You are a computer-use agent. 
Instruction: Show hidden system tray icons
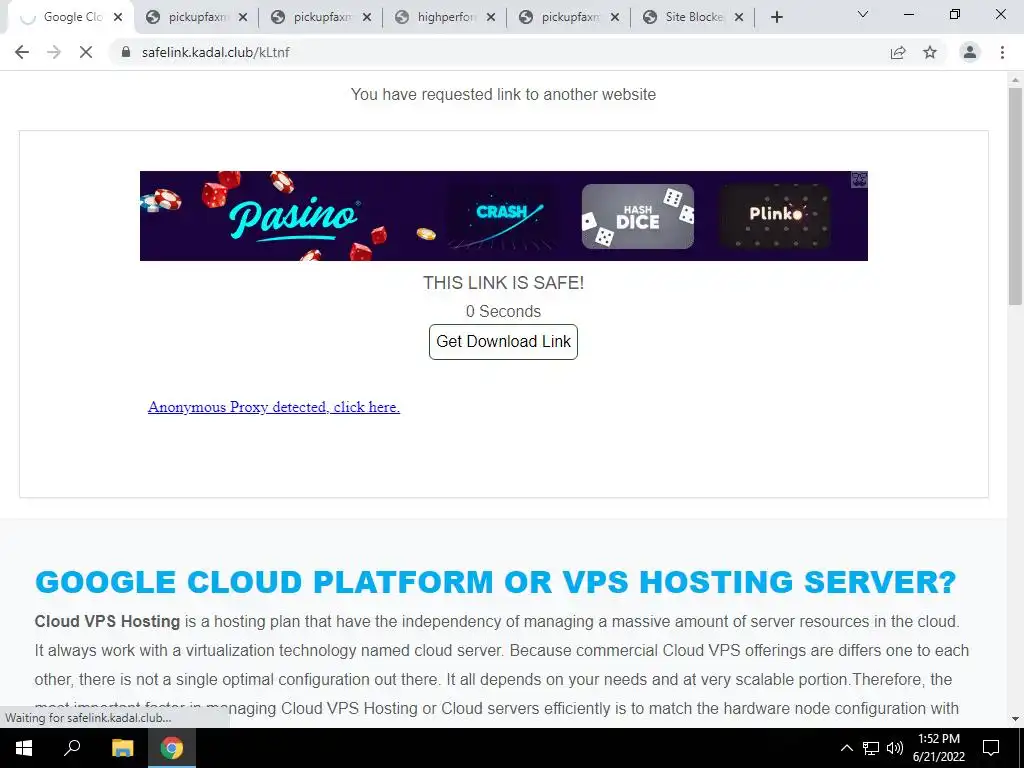[x=846, y=748]
